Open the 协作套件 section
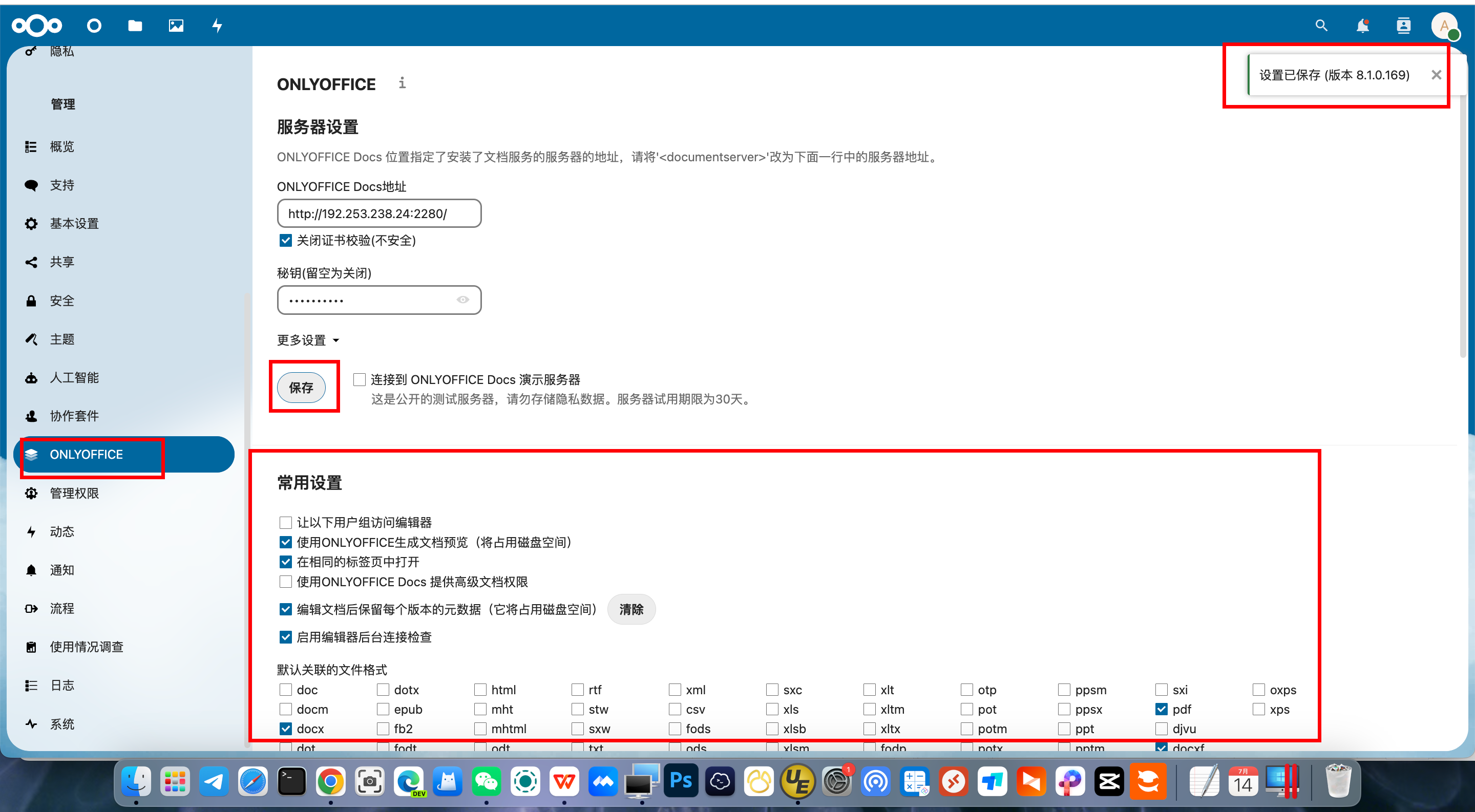1475x812 pixels. point(123,415)
